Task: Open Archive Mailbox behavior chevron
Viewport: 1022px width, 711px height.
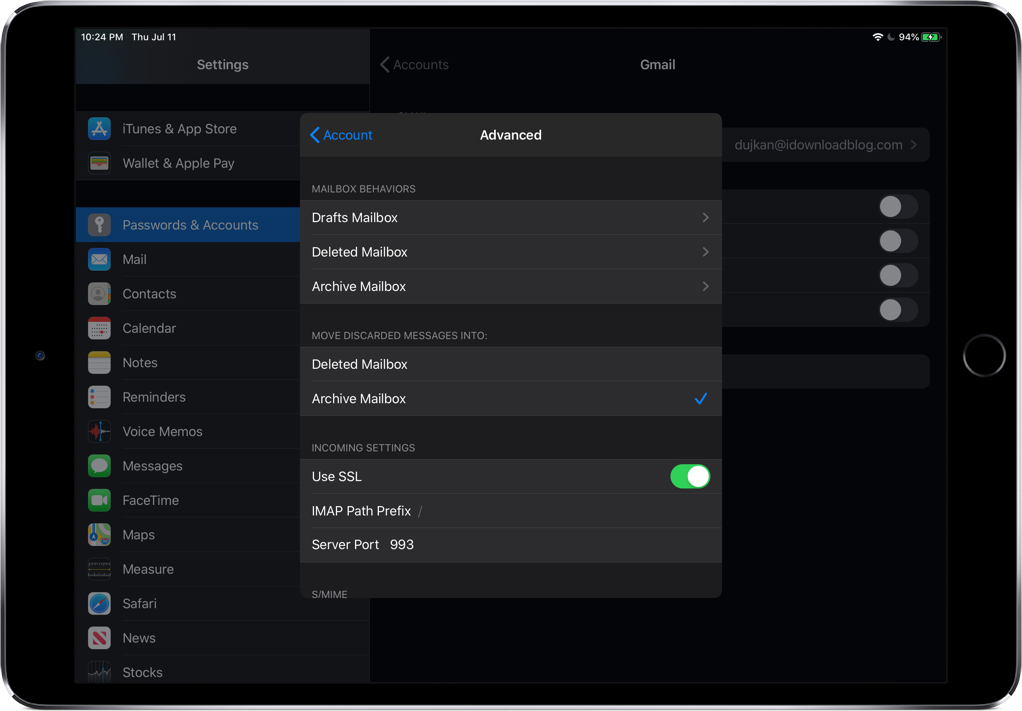Action: pyautogui.click(x=705, y=286)
